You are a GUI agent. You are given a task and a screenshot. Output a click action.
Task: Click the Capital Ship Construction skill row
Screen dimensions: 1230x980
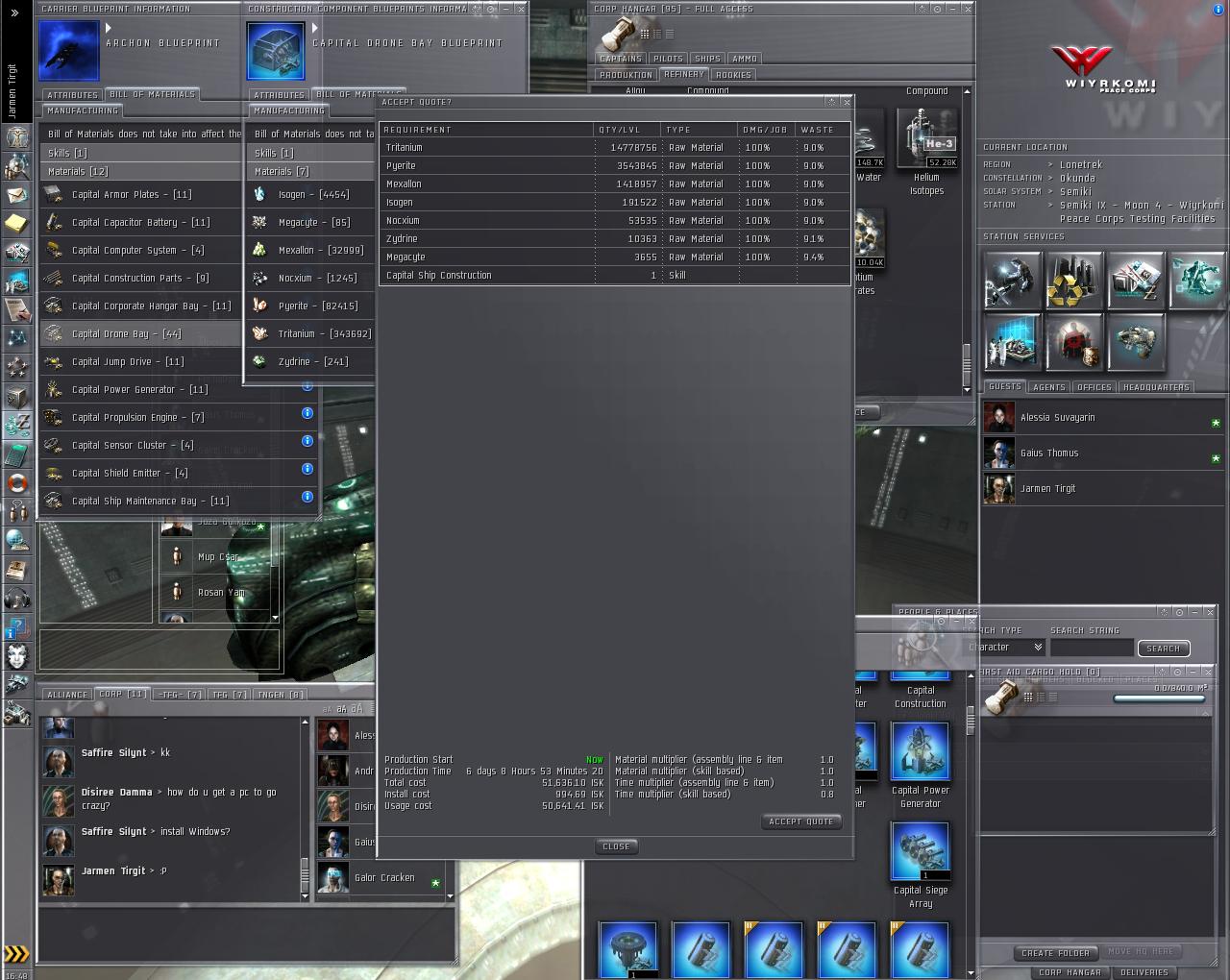pos(615,275)
